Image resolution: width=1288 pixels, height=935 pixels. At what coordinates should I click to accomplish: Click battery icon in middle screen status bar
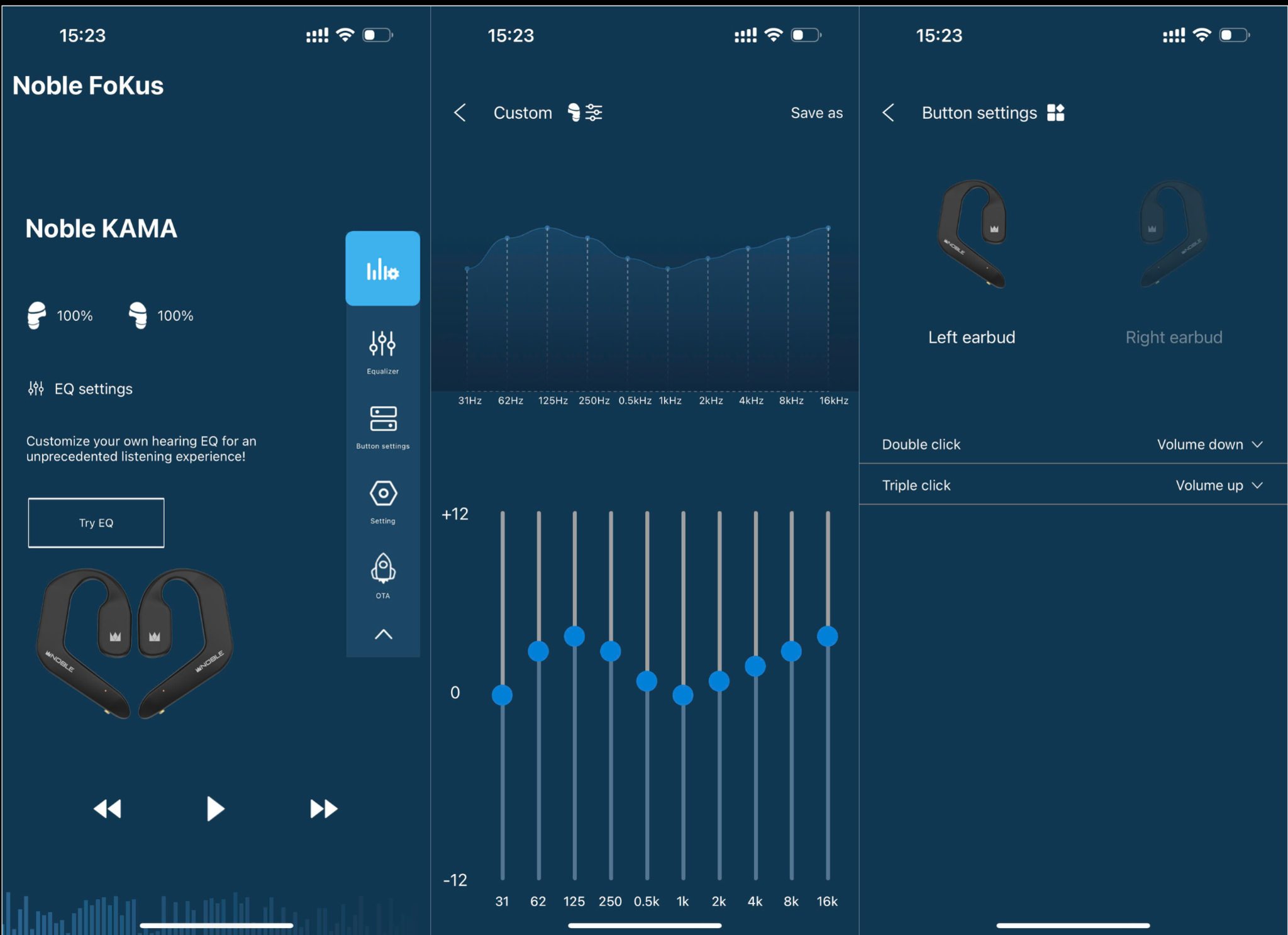pos(806,35)
